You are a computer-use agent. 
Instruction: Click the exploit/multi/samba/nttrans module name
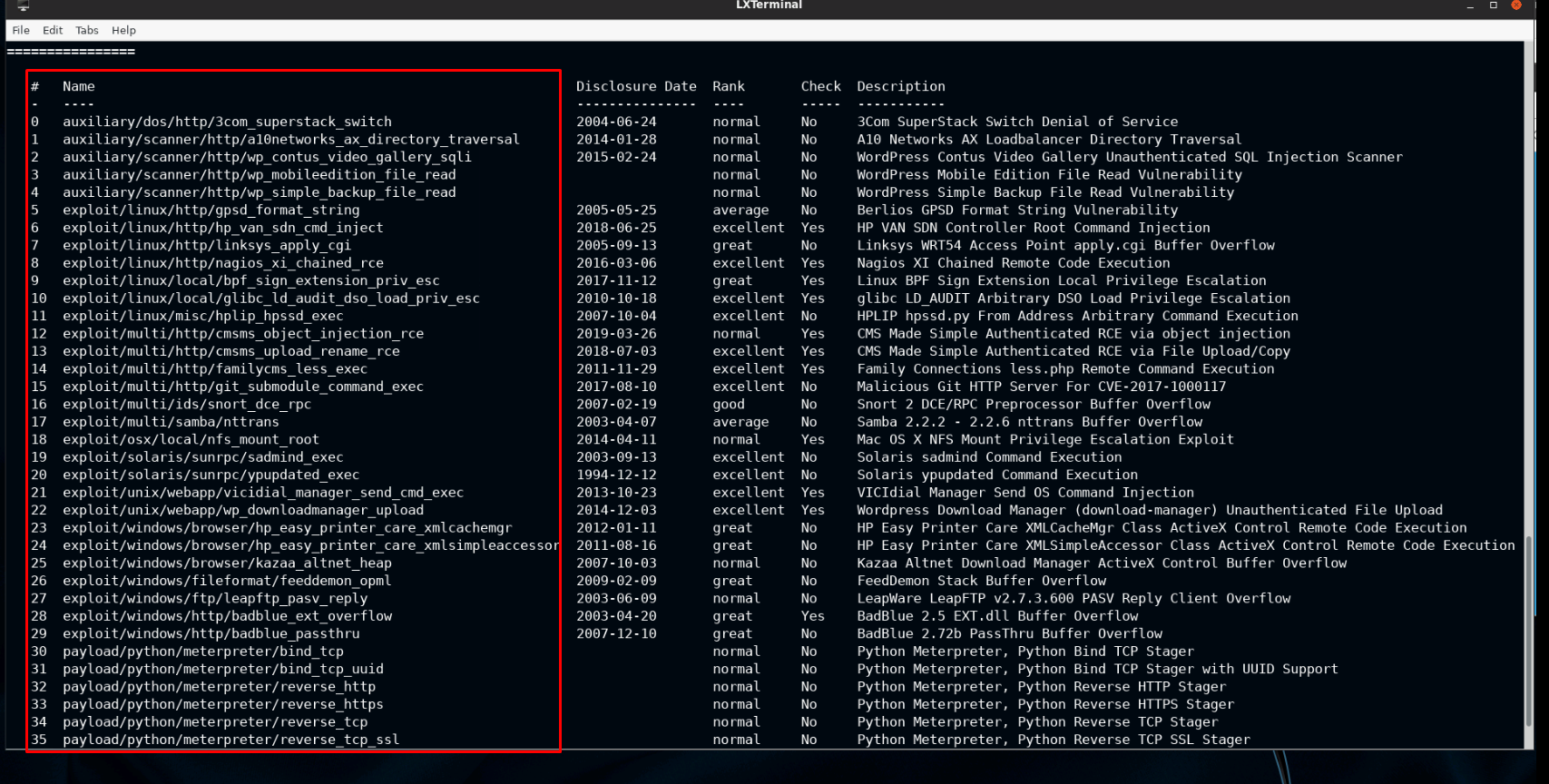(171, 422)
